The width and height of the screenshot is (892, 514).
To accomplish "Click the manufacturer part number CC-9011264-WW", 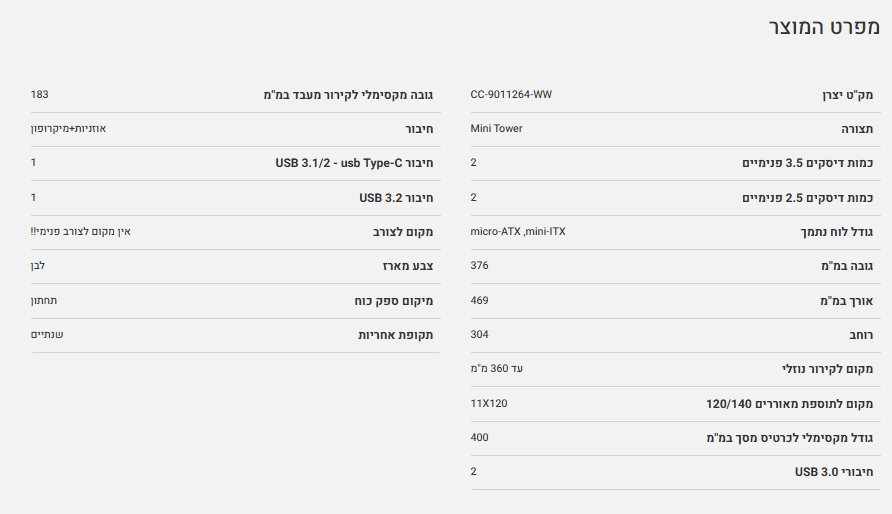I will coord(510,94).
